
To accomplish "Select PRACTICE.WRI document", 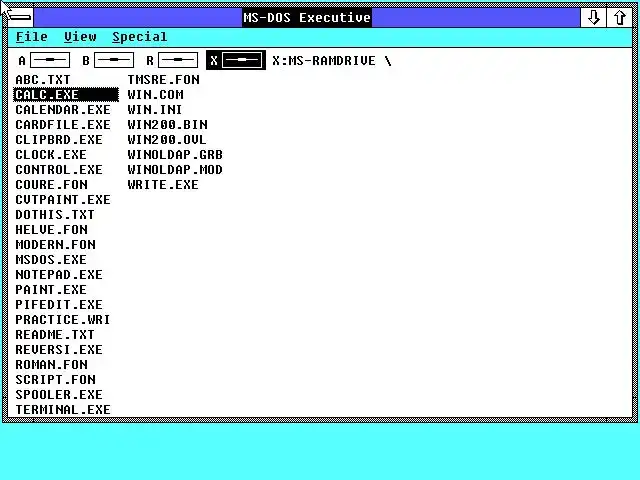I will [63, 320].
